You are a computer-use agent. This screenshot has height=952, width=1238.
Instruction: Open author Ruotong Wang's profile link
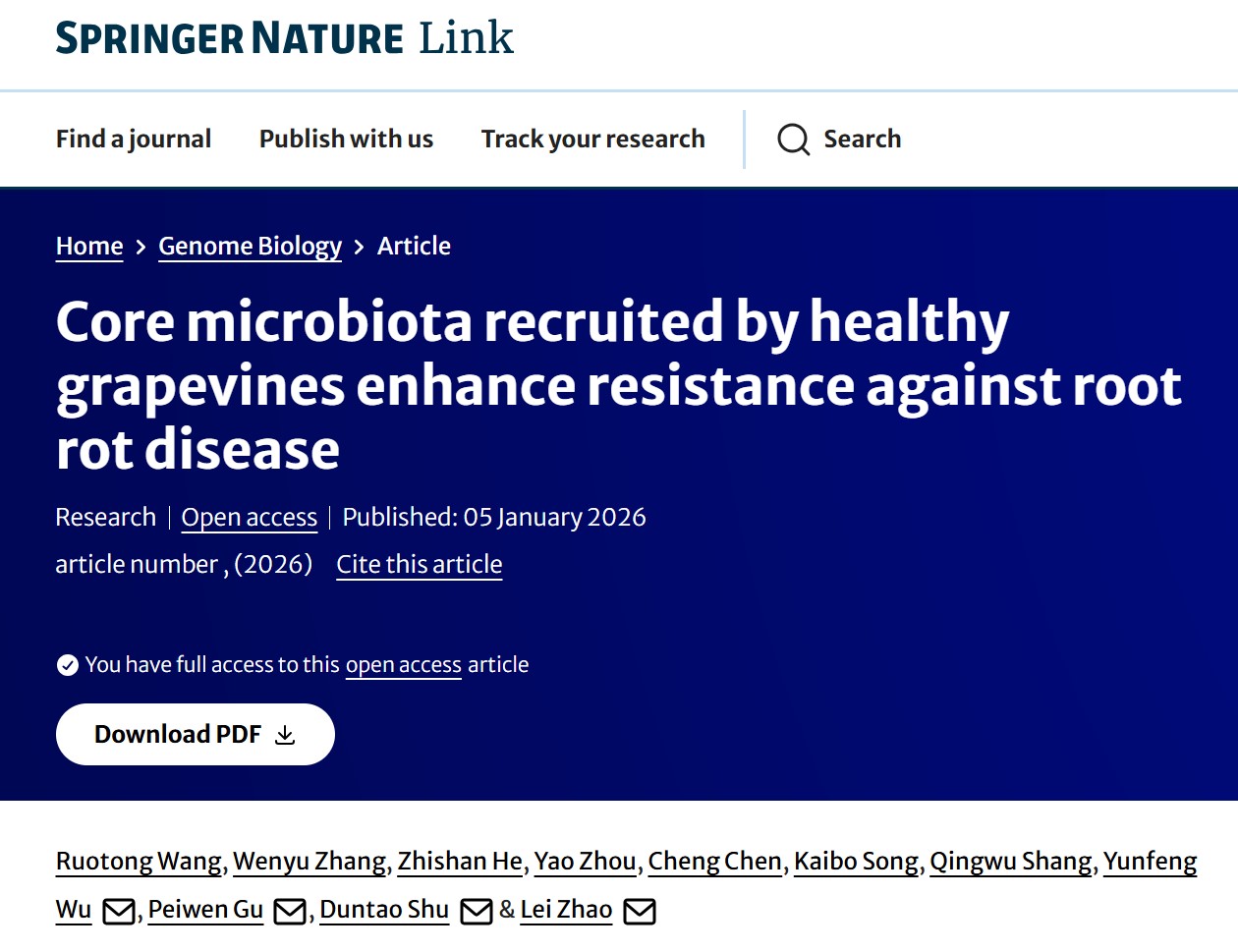139,862
